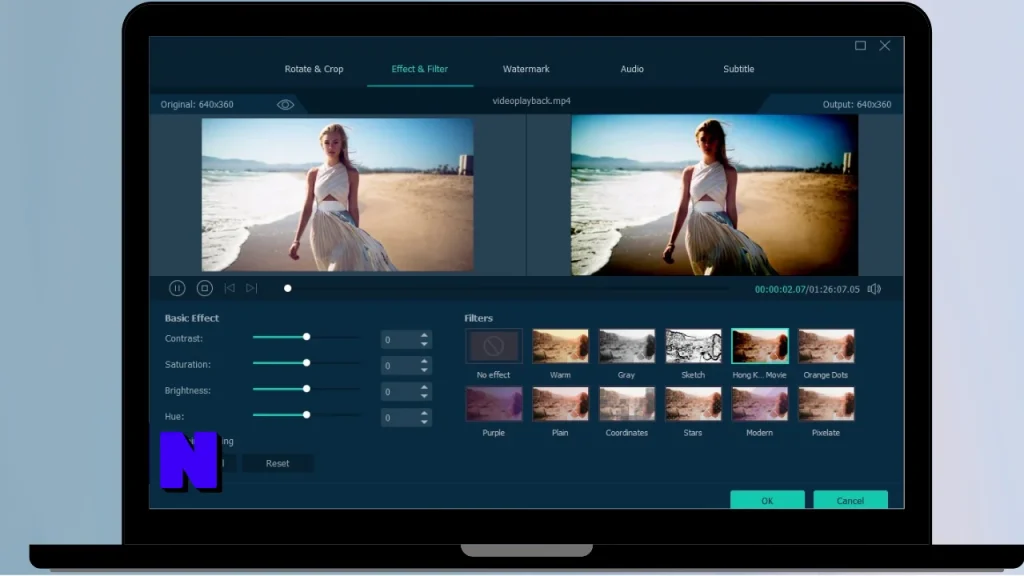The height and width of the screenshot is (576, 1024).
Task: Switch to Effect & Filter tab
Action: click(x=419, y=69)
